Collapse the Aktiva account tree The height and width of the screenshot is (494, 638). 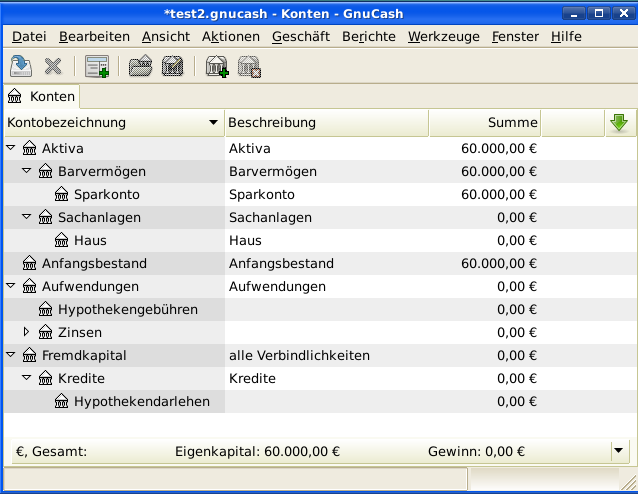(x=11, y=148)
